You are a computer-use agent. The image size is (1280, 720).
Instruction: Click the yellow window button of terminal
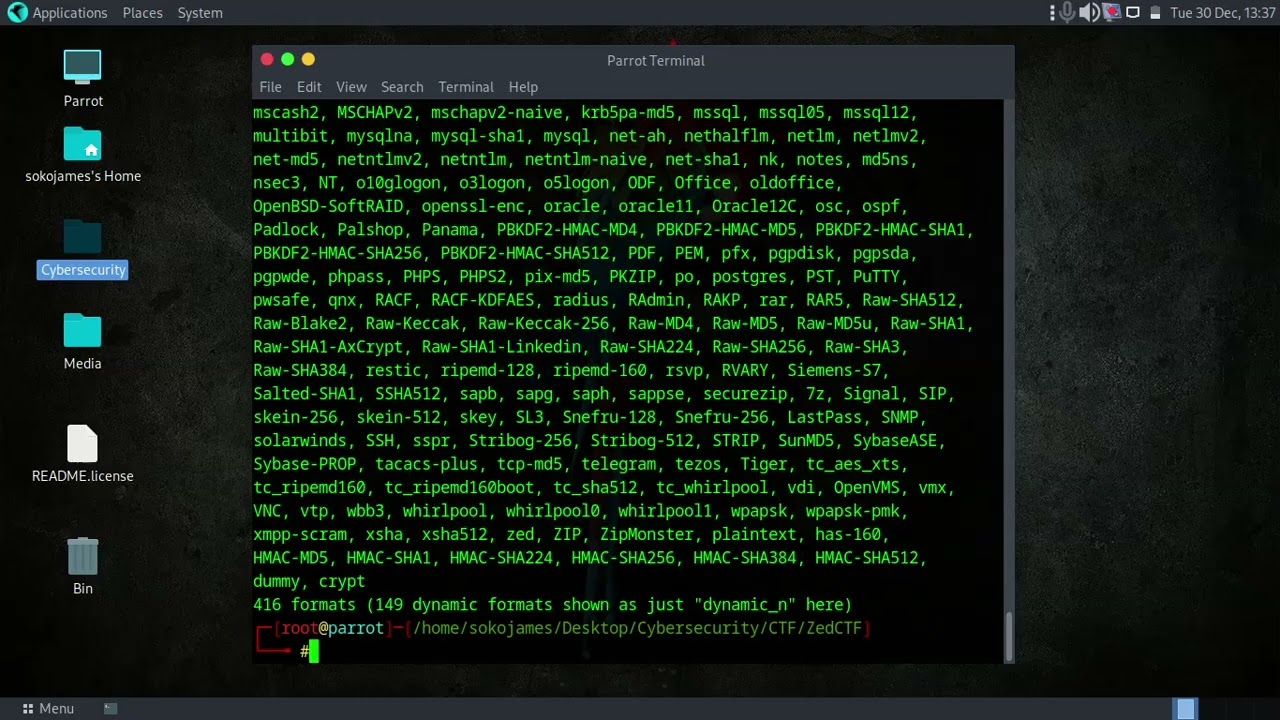[x=308, y=60]
